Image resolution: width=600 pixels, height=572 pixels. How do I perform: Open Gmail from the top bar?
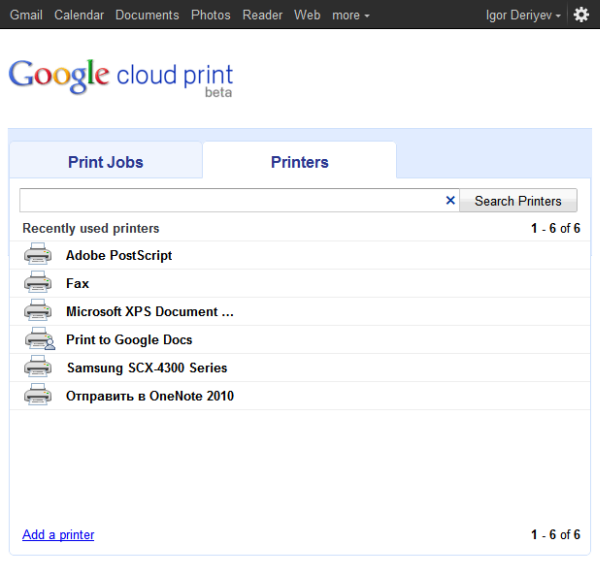pos(26,15)
